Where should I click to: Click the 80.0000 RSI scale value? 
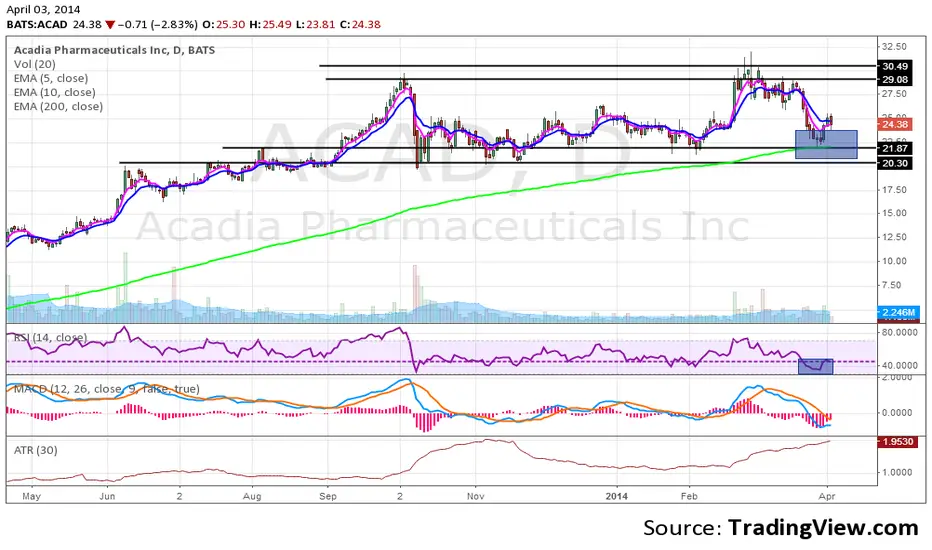[x=900, y=332]
